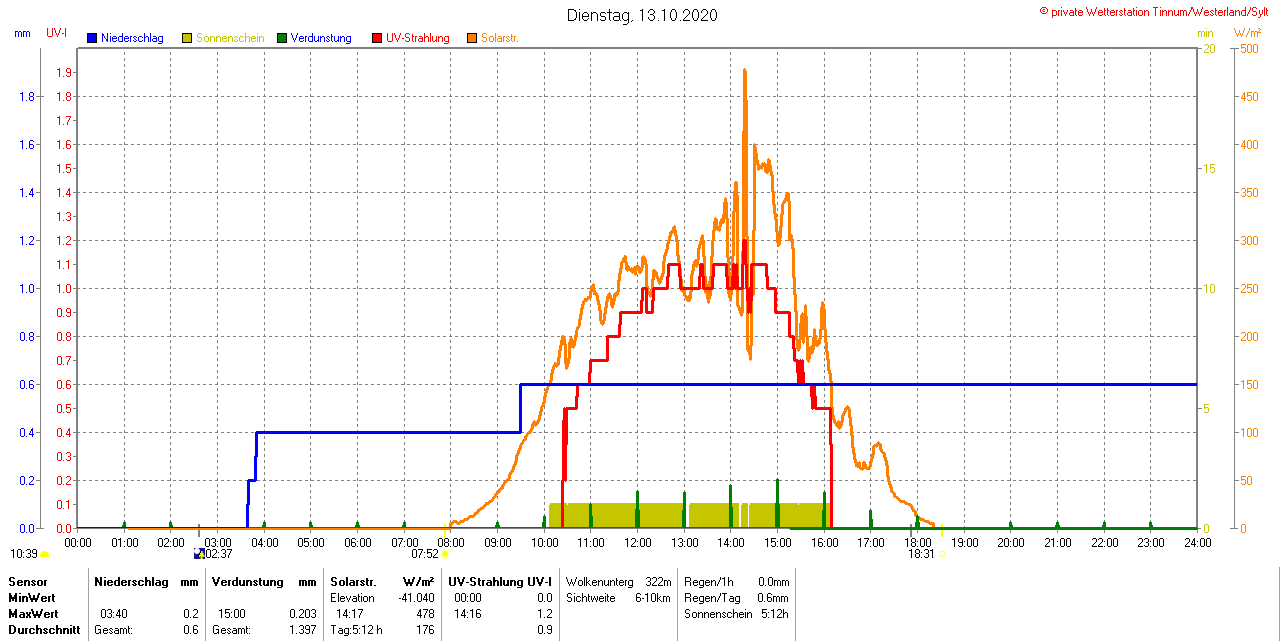Click the 478 Solarstr. max value
Screen dimensions: 1280x641
[425, 613]
